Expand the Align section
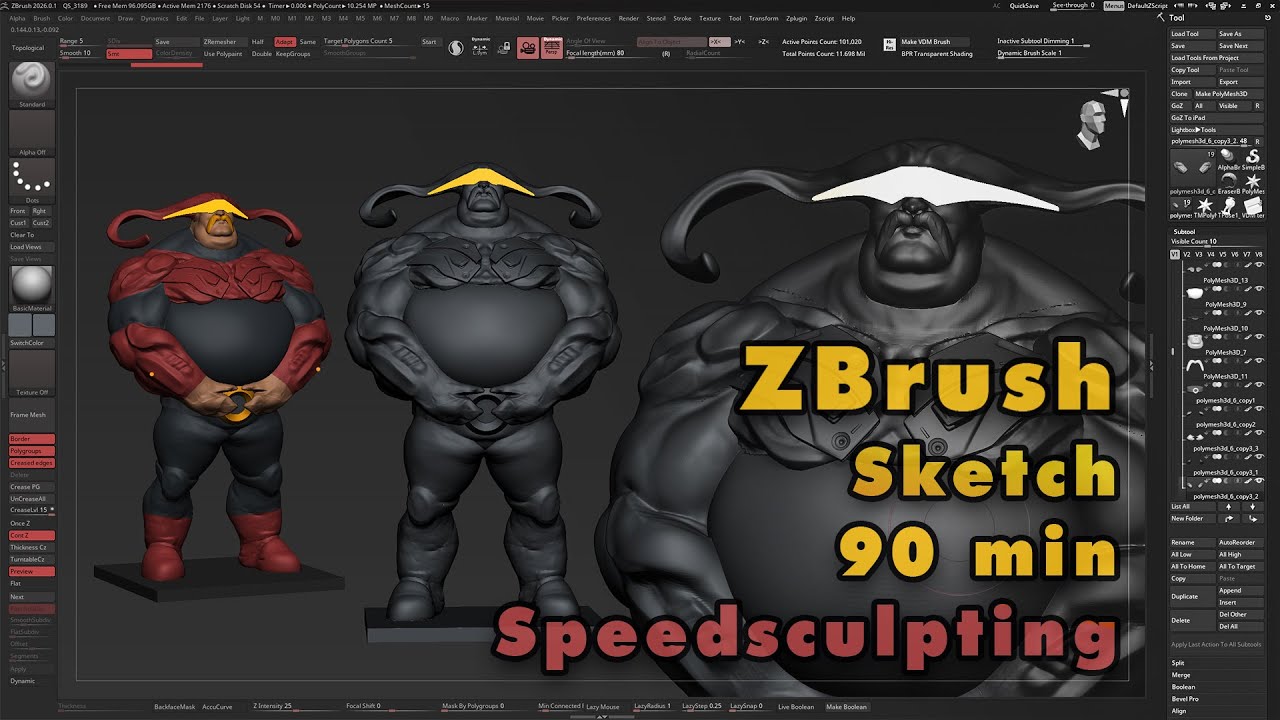This screenshot has width=1280, height=720. (x=1179, y=711)
